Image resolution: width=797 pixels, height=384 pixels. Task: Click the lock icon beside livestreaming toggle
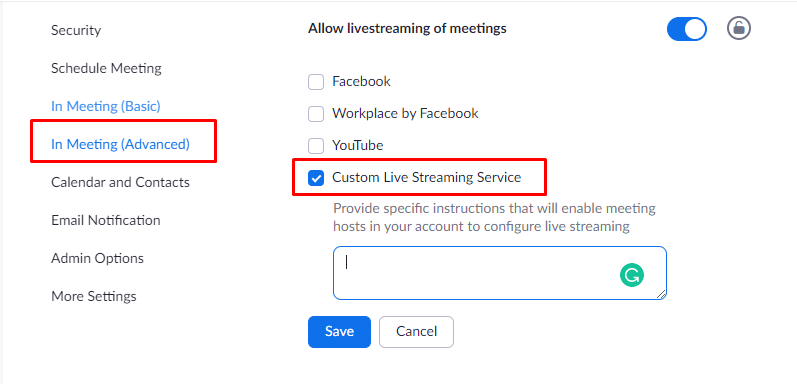tap(739, 28)
